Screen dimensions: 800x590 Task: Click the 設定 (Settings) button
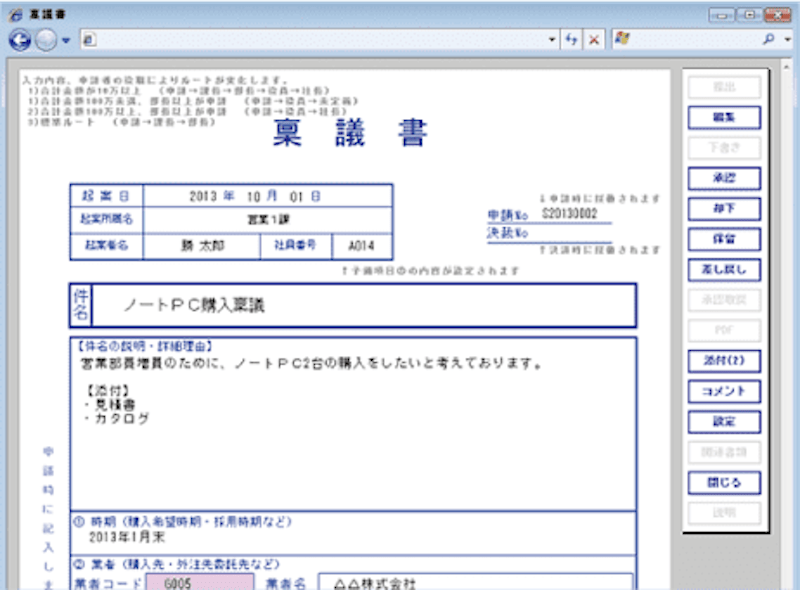[724, 421]
